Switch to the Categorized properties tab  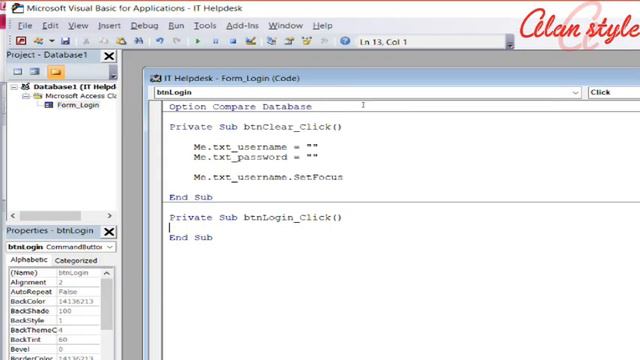click(x=76, y=260)
